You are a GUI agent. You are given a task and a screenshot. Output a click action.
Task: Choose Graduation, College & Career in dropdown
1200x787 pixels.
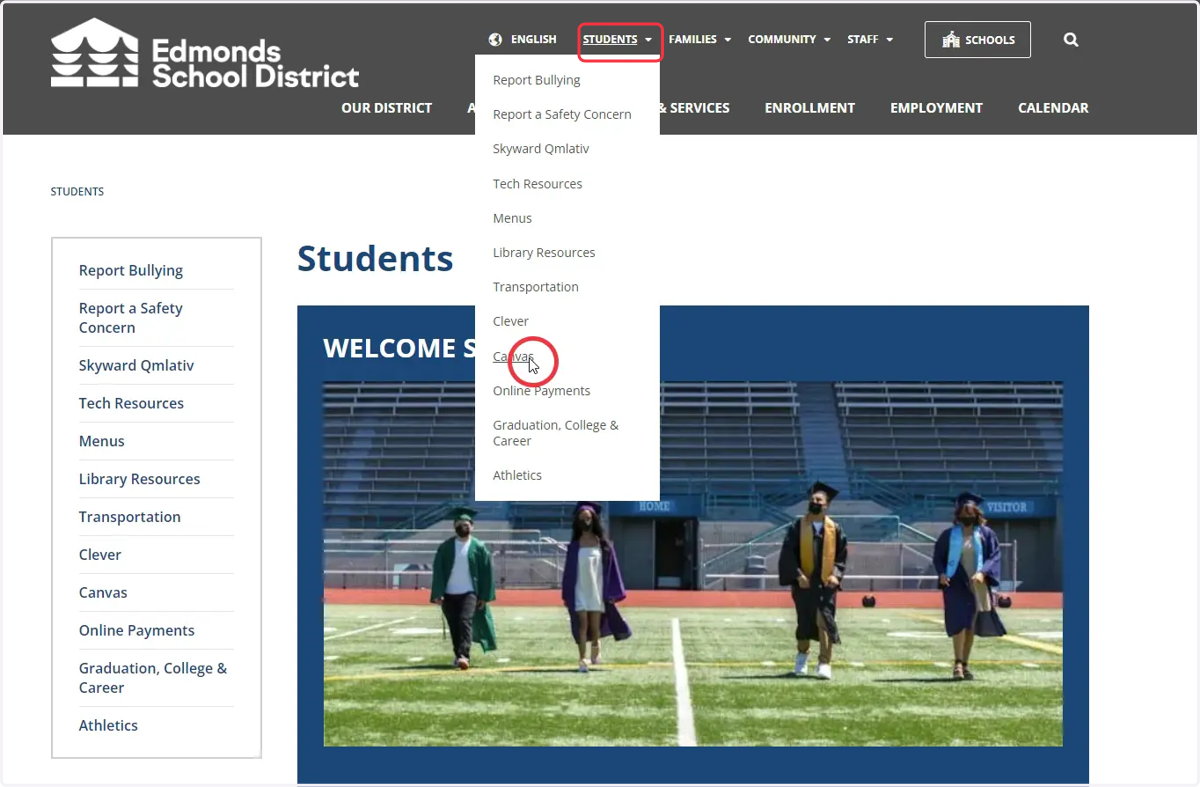coord(556,433)
